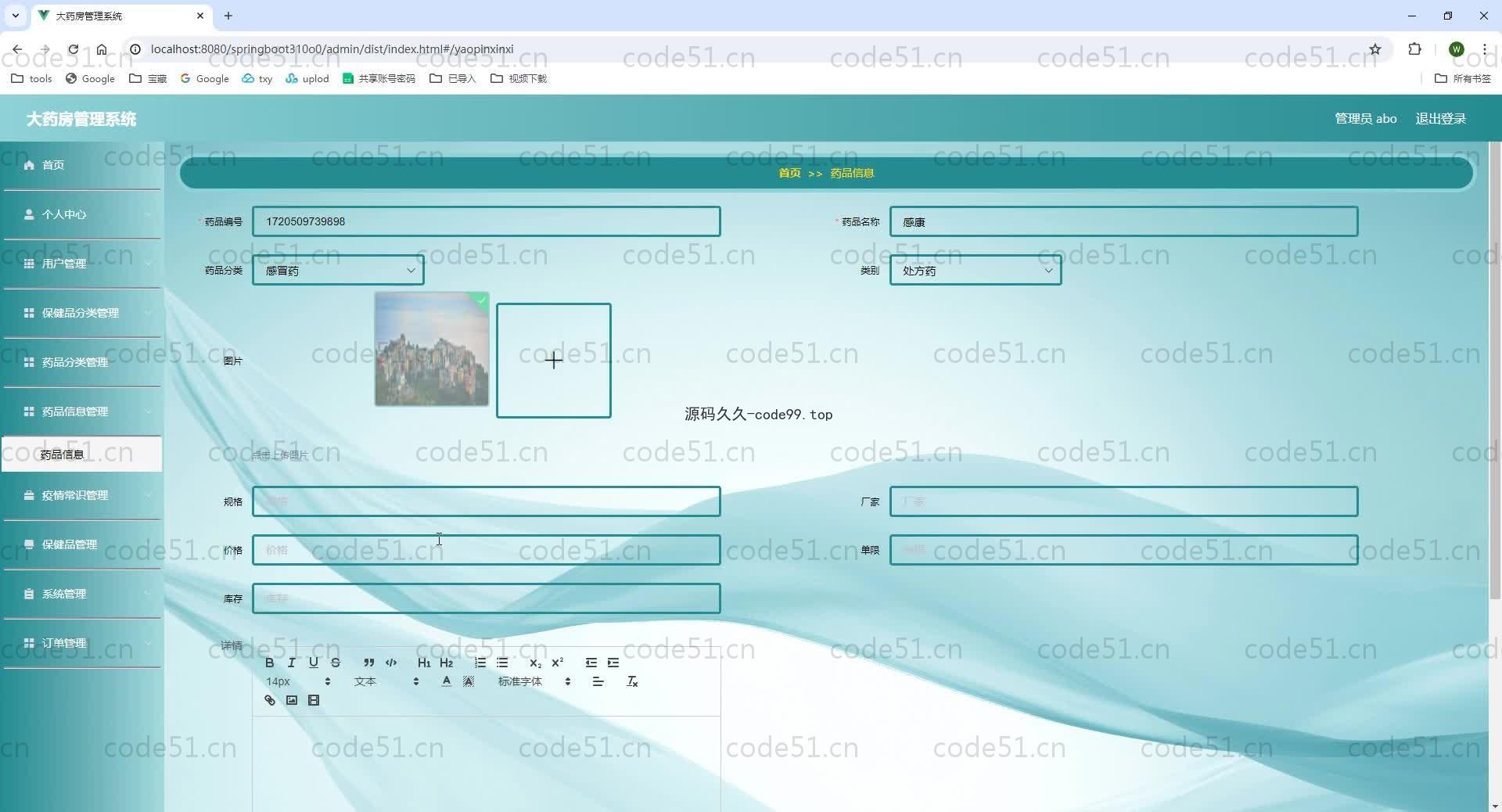Insert a video in the editor
Viewport: 1502px width, 812px height.
pos(314,700)
